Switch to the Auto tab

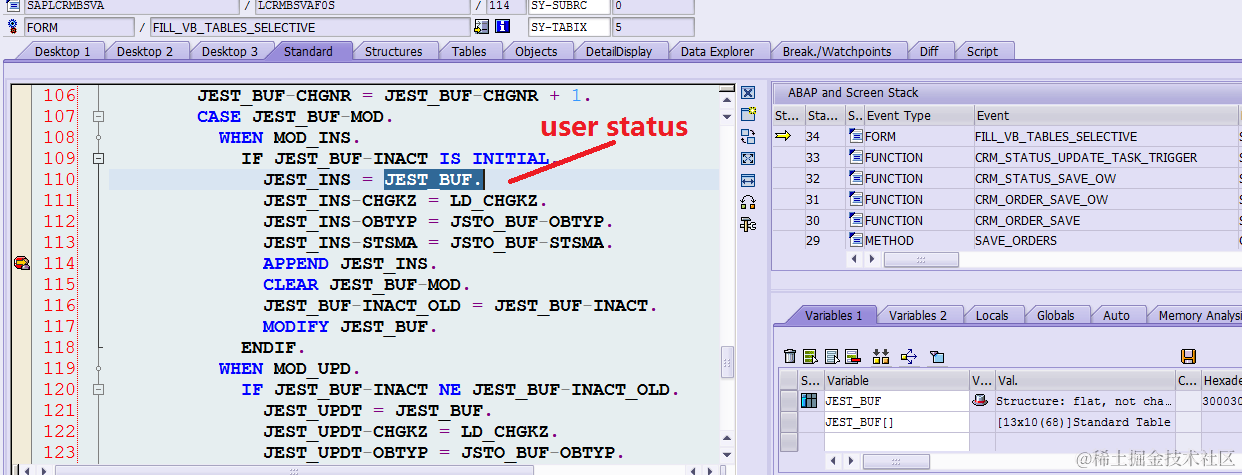[x=1116, y=315]
